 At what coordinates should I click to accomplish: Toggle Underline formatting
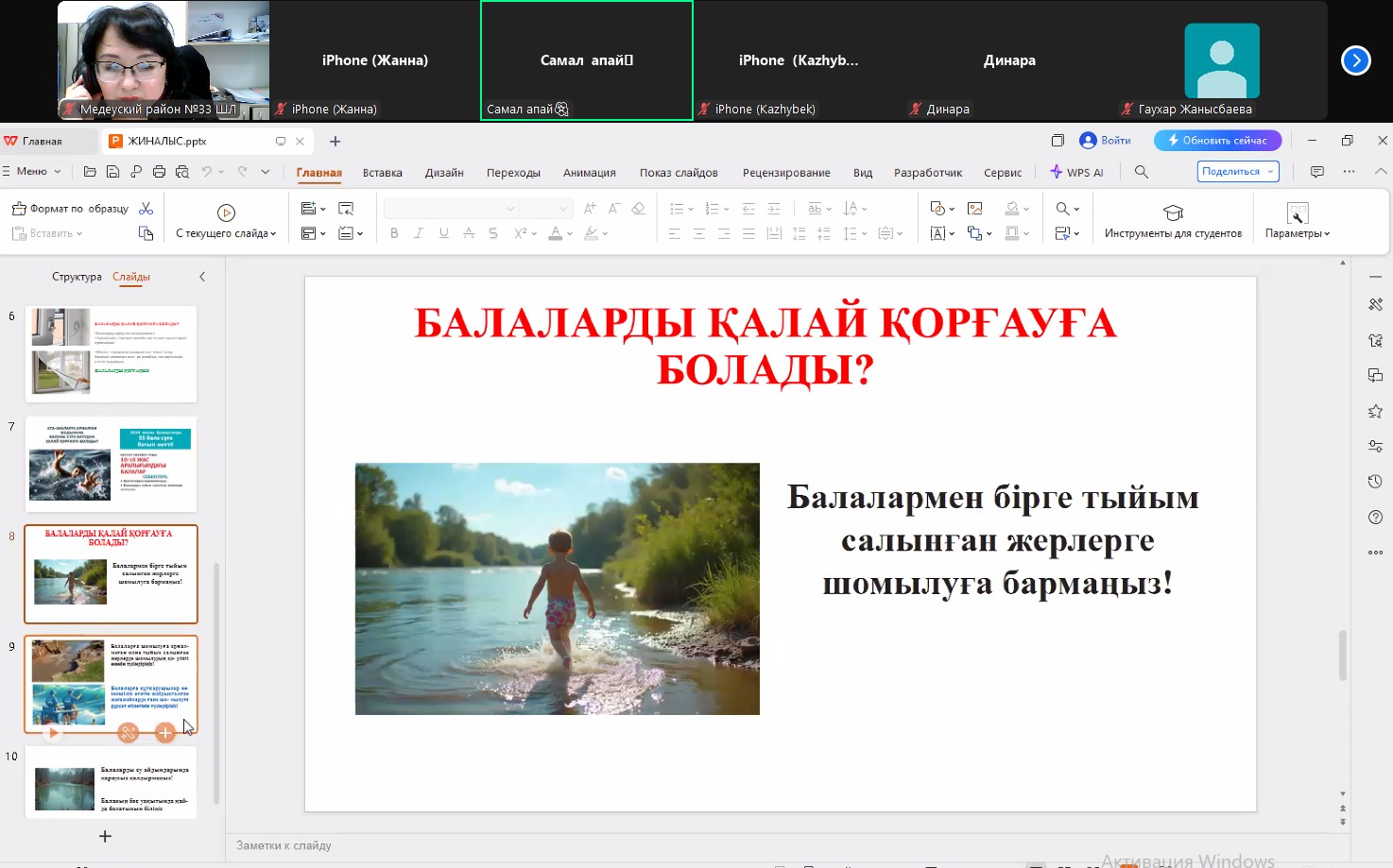(x=443, y=233)
